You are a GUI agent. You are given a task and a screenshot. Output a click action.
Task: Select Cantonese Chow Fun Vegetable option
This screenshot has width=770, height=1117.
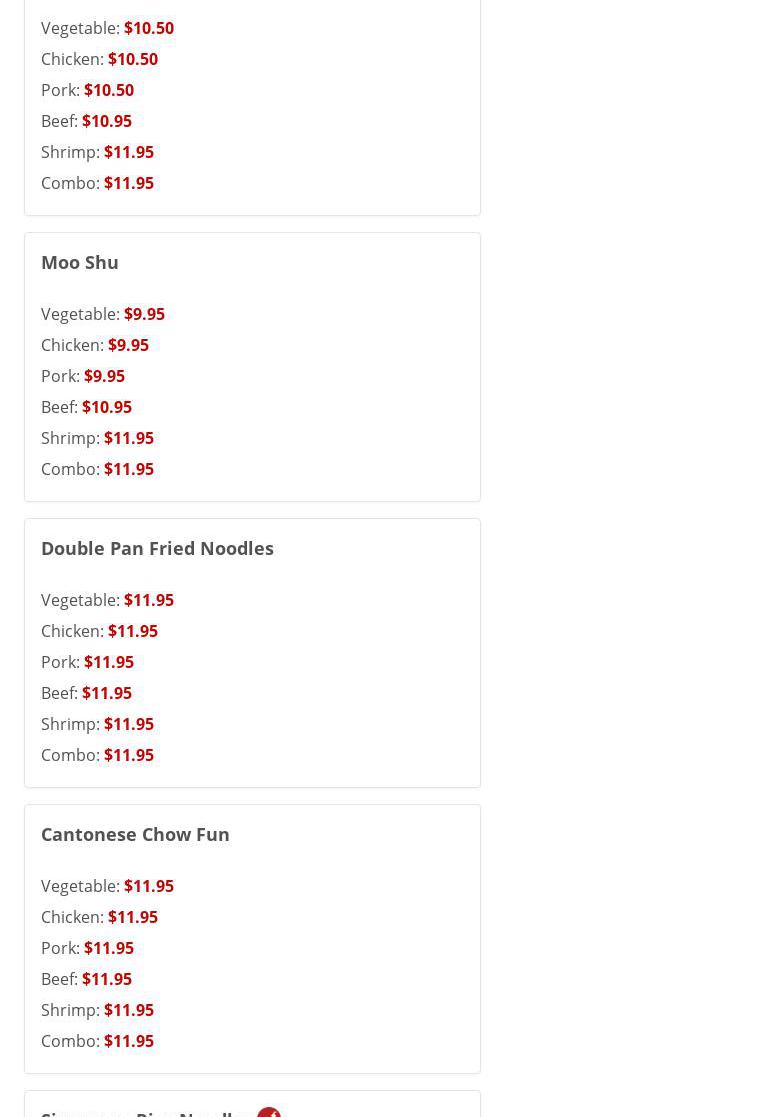(107, 886)
